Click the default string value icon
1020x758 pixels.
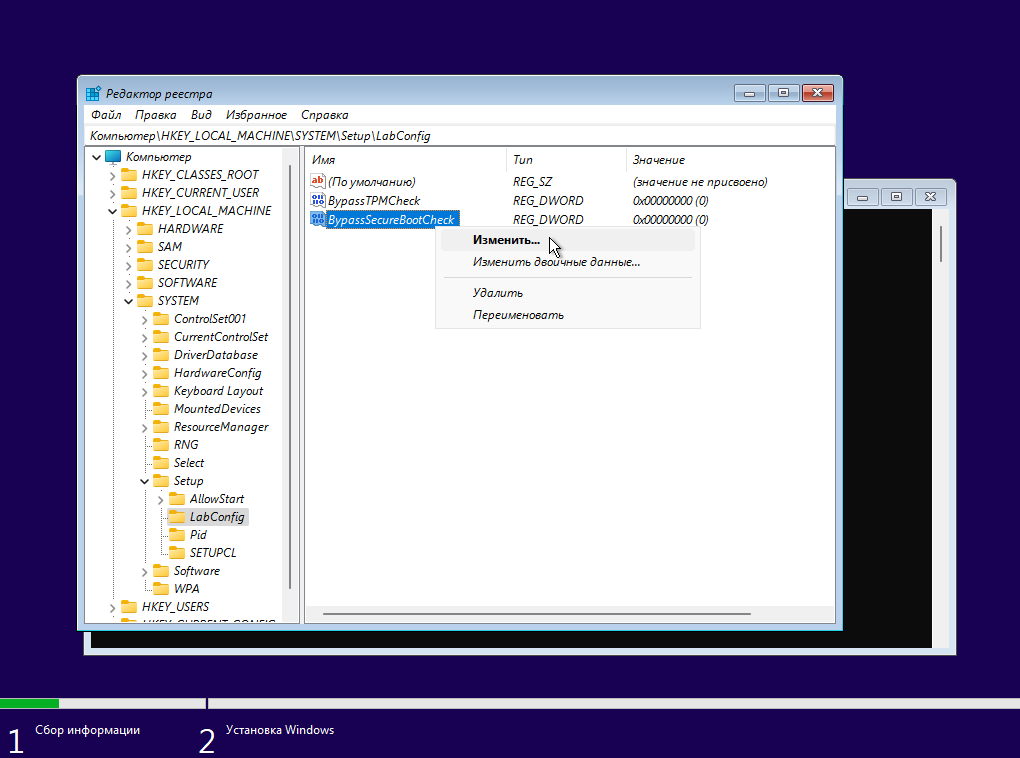[x=318, y=182]
